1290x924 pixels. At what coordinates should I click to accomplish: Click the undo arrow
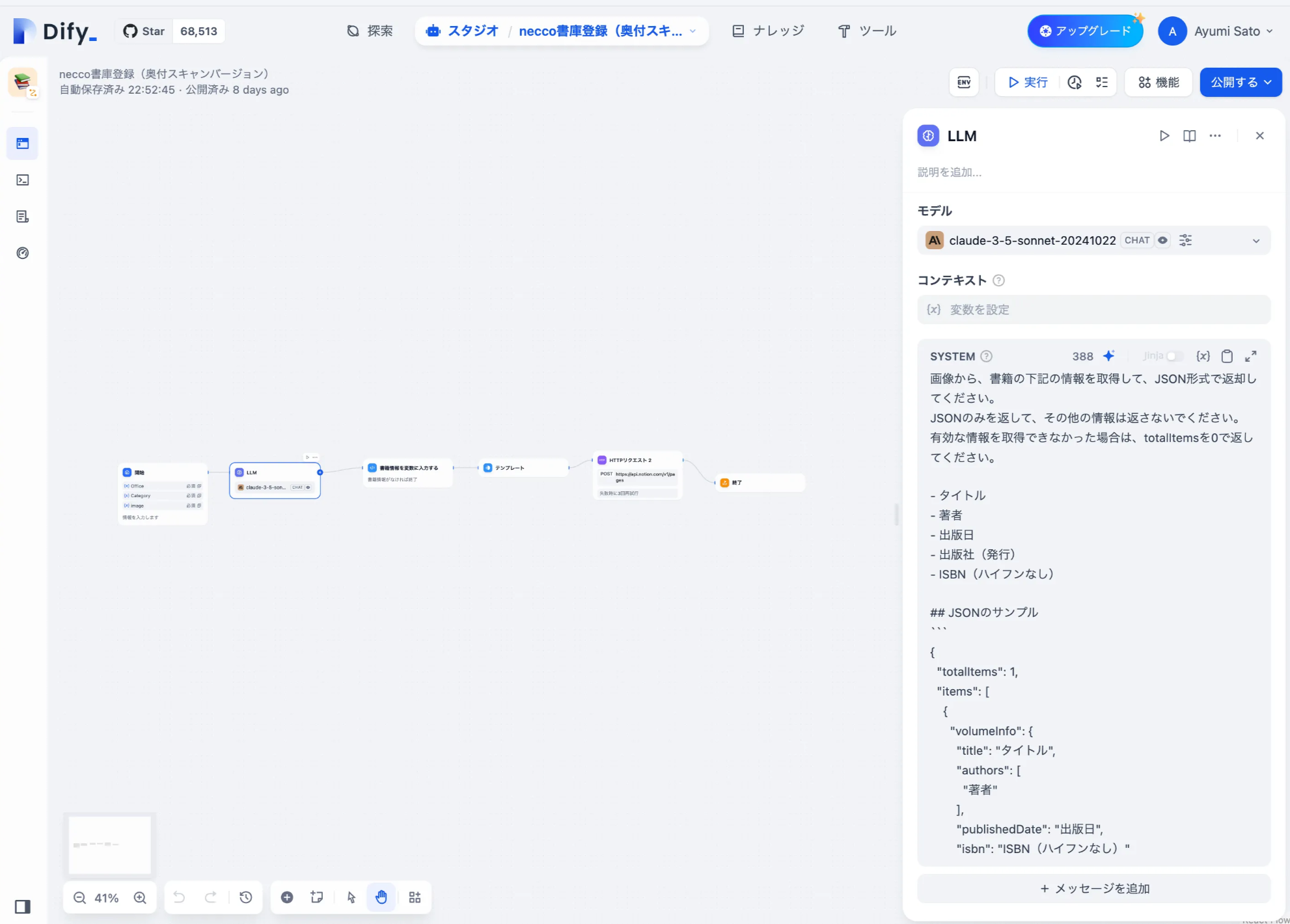point(179,898)
